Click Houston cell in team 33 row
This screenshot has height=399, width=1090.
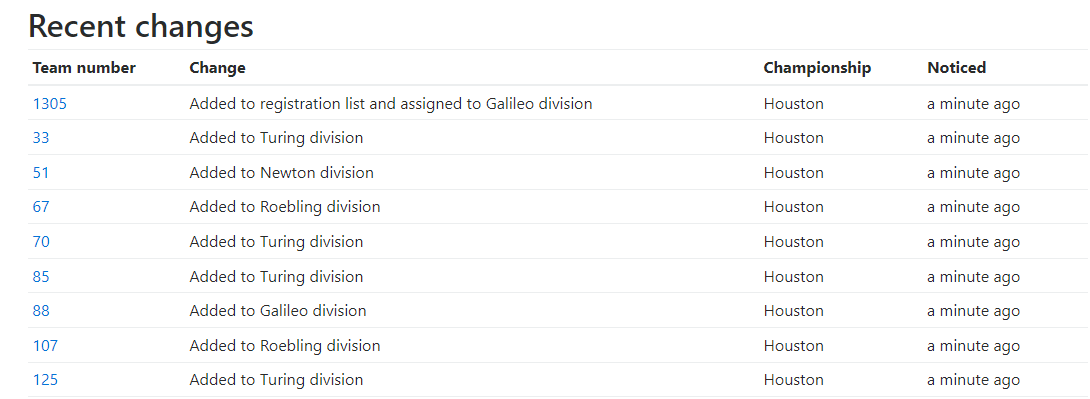[x=793, y=138]
